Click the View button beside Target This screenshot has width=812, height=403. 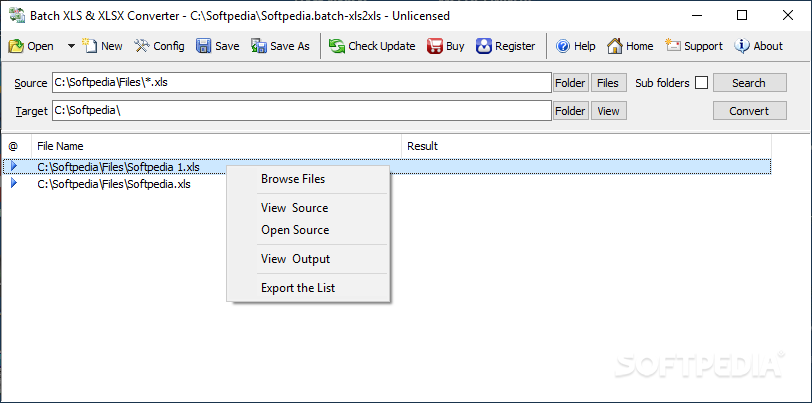tap(608, 111)
